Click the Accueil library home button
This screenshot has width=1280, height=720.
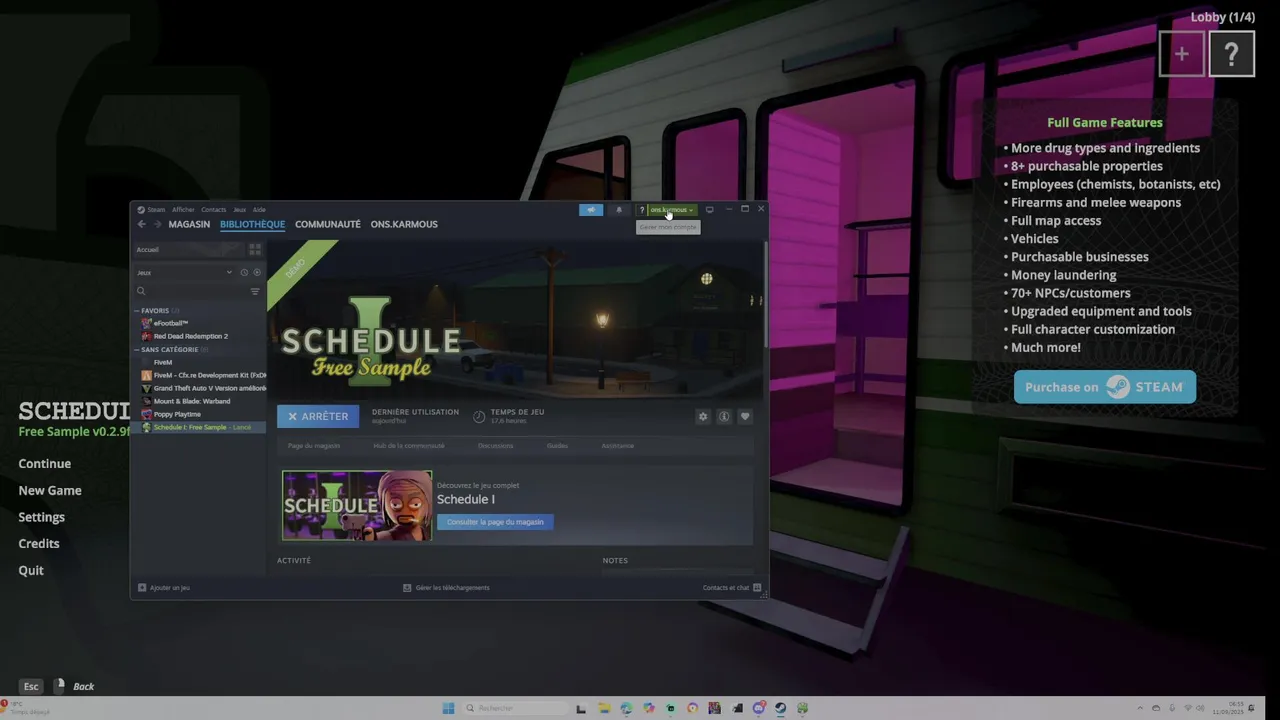189,249
